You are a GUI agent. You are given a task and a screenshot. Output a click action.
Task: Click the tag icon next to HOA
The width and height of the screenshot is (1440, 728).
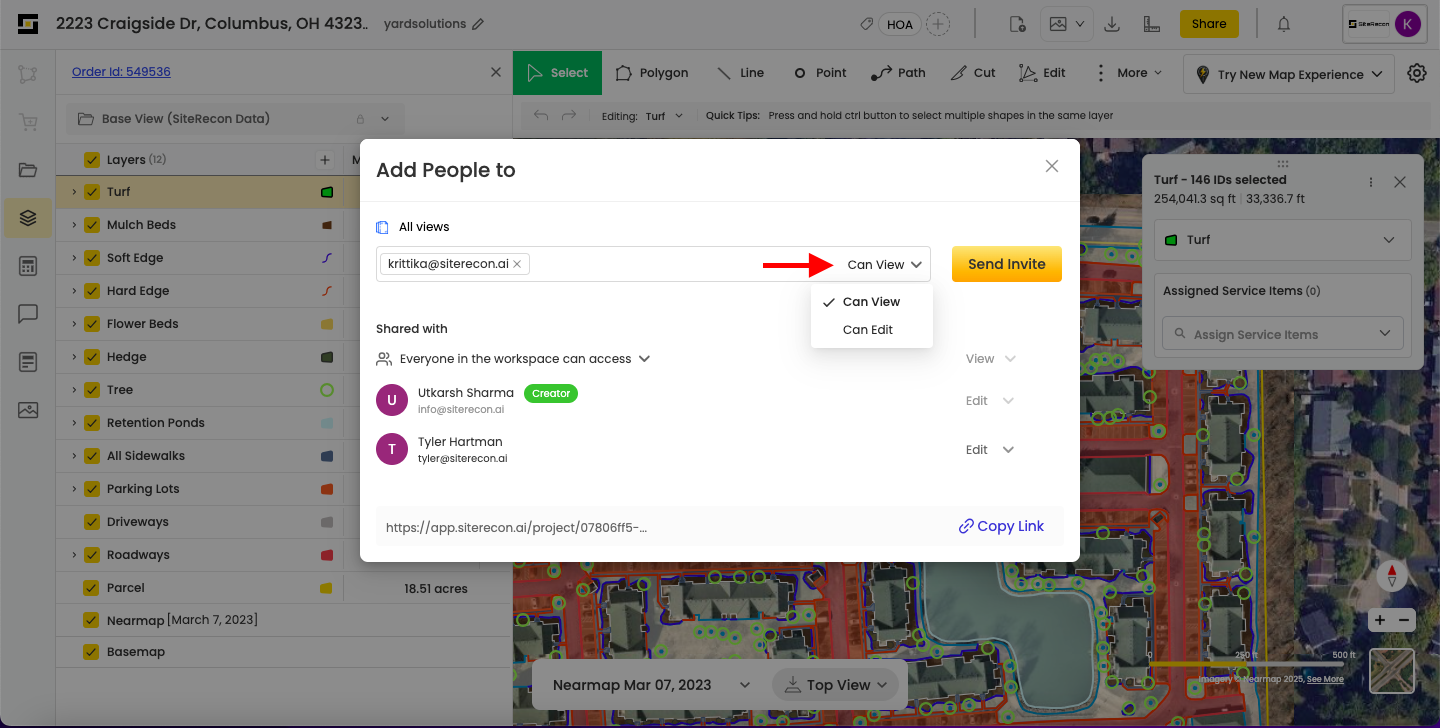click(867, 24)
